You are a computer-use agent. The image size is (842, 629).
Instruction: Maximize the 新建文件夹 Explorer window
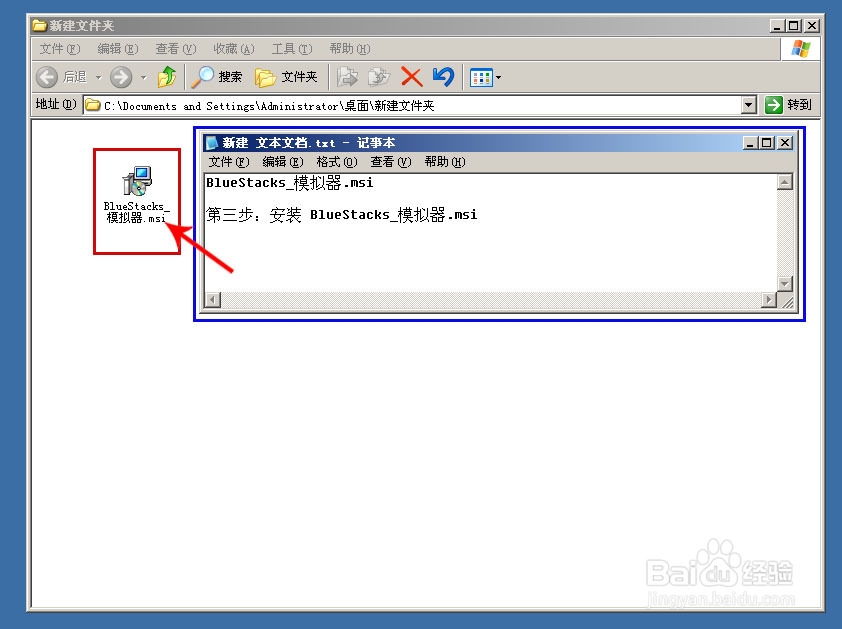pyautogui.click(x=793, y=26)
